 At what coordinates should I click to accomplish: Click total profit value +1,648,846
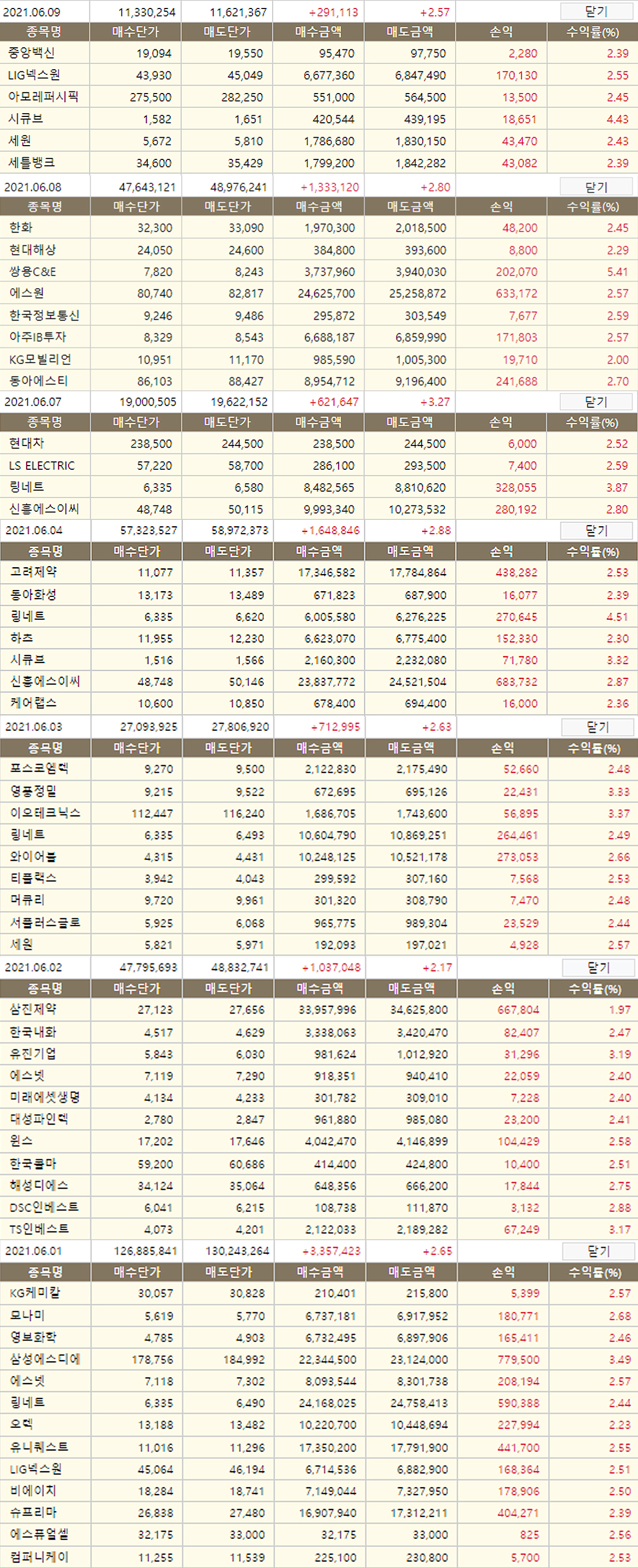click(x=331, y=531)
